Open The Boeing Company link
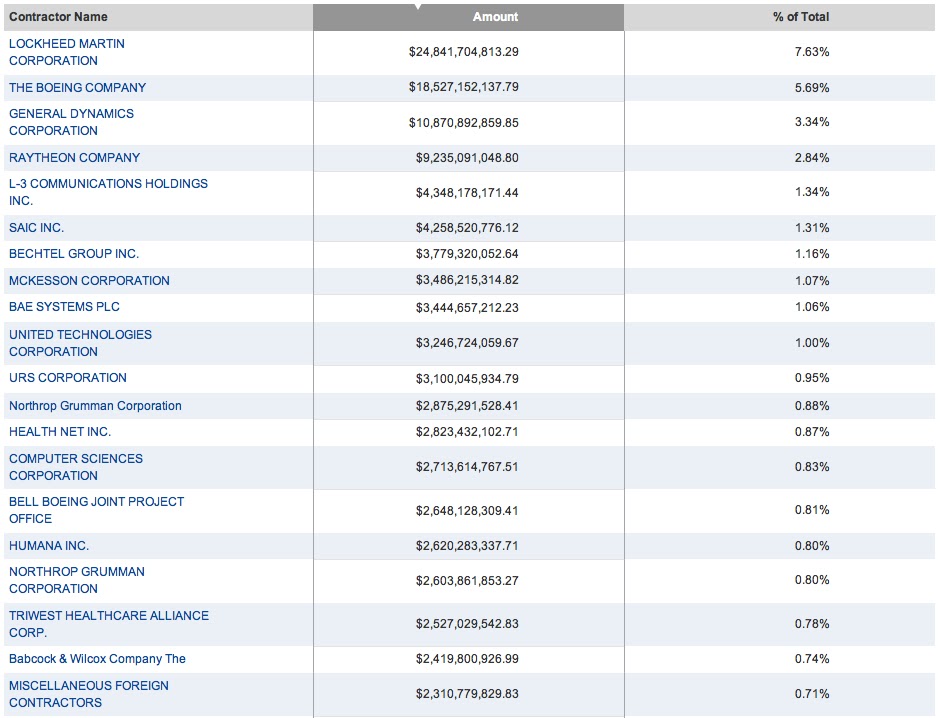The width and height of the screenshot is (940, 718). 77,88
